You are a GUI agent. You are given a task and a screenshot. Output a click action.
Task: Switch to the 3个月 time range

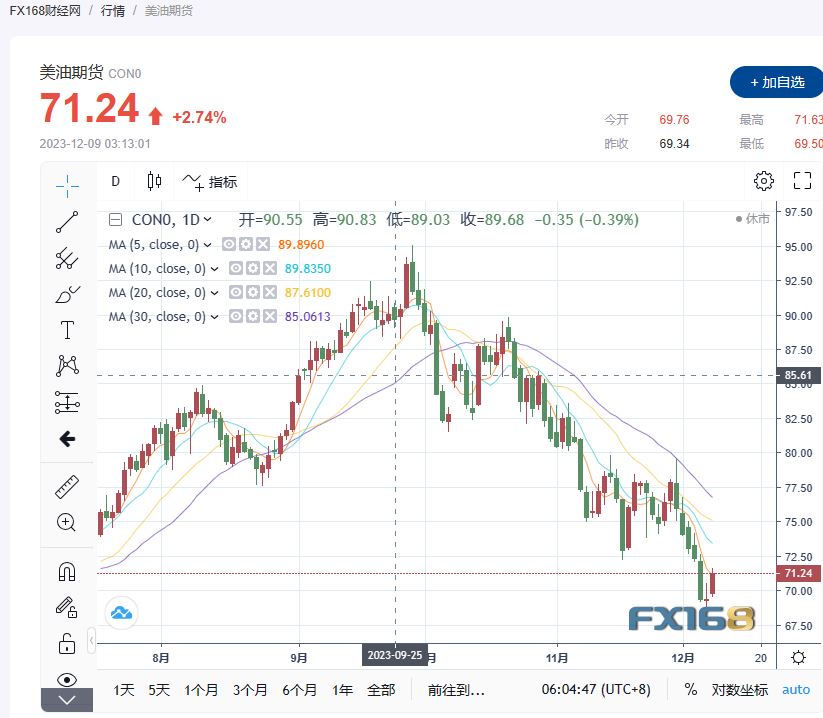tap(248, 689)
